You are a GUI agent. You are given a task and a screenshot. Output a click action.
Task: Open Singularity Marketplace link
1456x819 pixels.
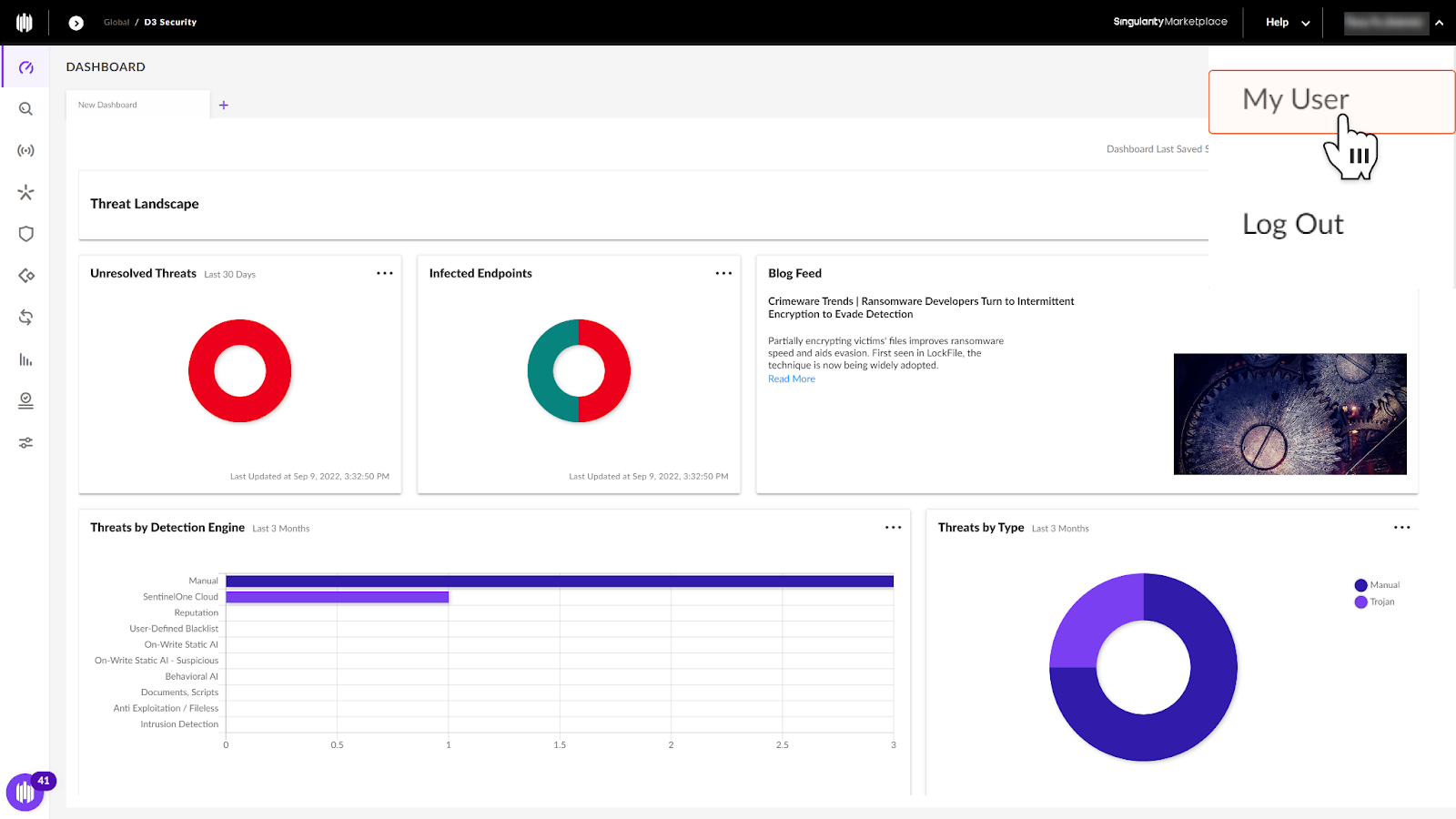[x=1170, y=22]
